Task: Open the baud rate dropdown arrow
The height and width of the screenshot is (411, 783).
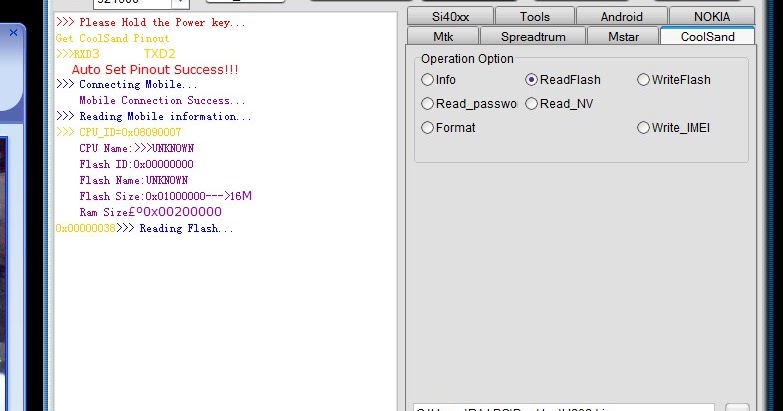Action: 180,3
